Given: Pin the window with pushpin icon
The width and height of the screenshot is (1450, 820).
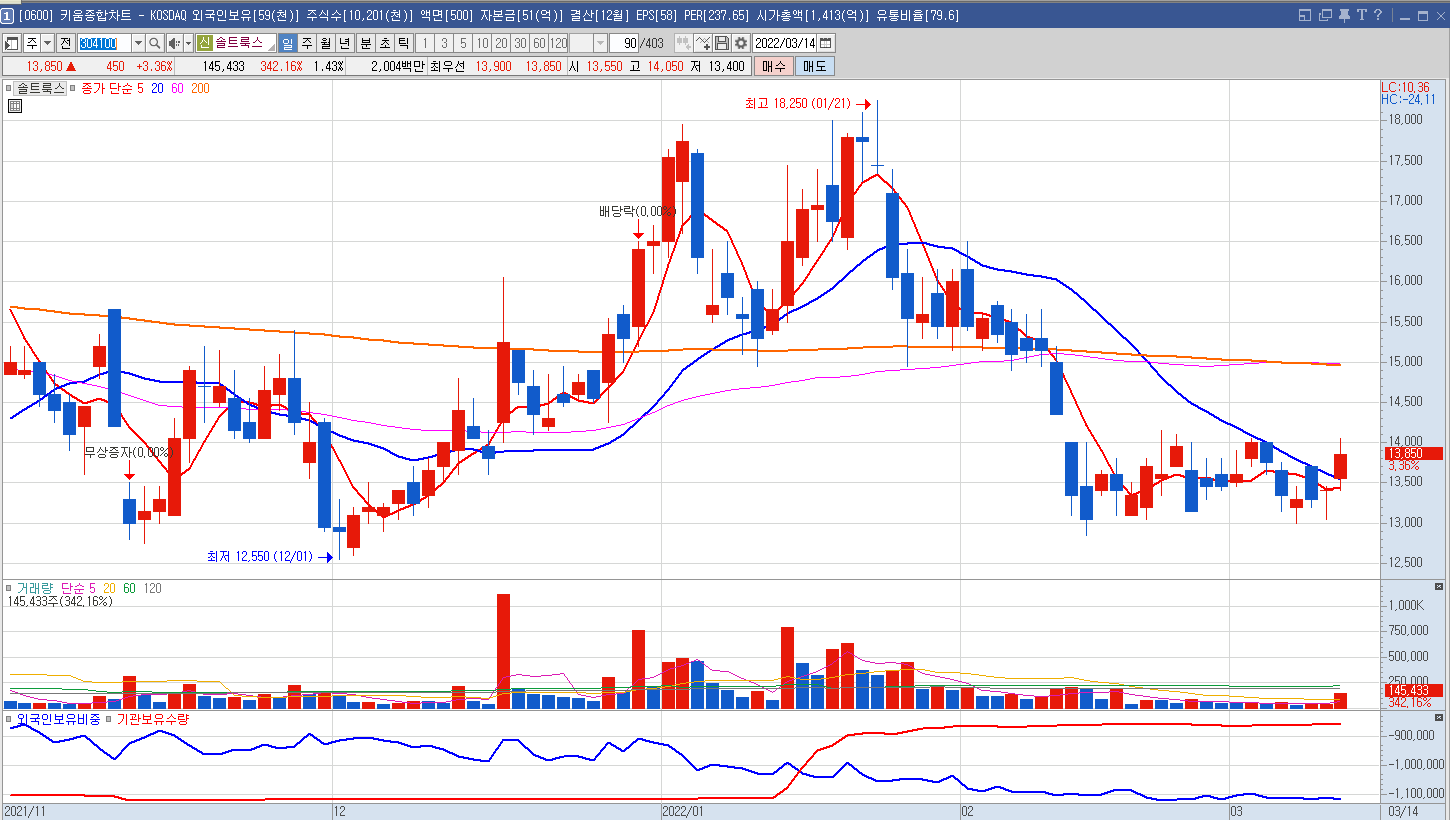Looking at the screenshot, I should pyautogui.click(x=1343, y=15).
